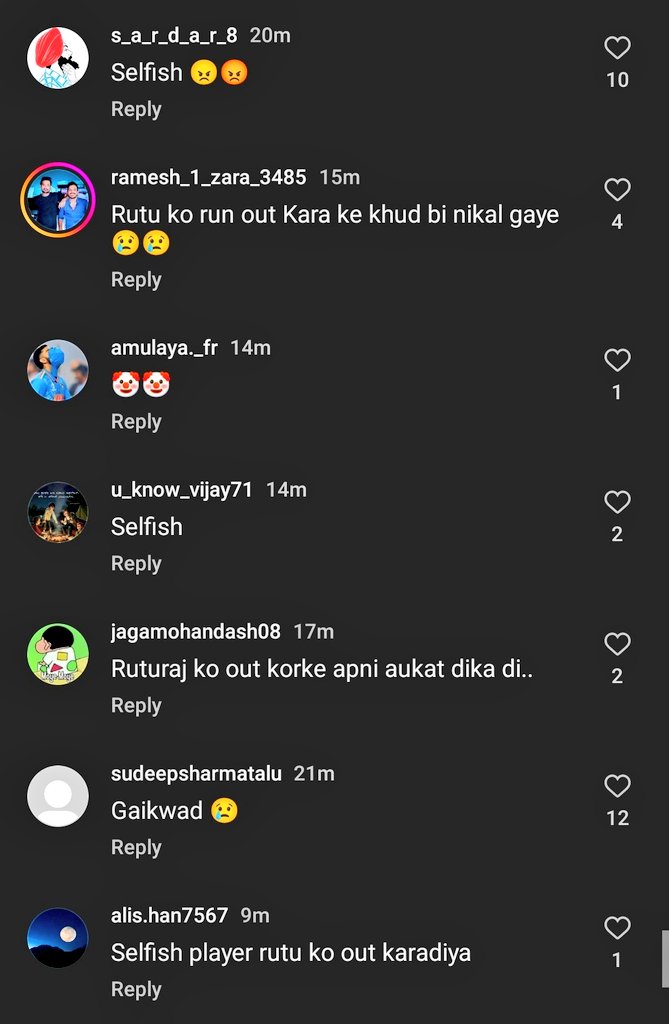Heart the comment from jagamohandash08
The image size is (669, 1024).
click(617, 644)
